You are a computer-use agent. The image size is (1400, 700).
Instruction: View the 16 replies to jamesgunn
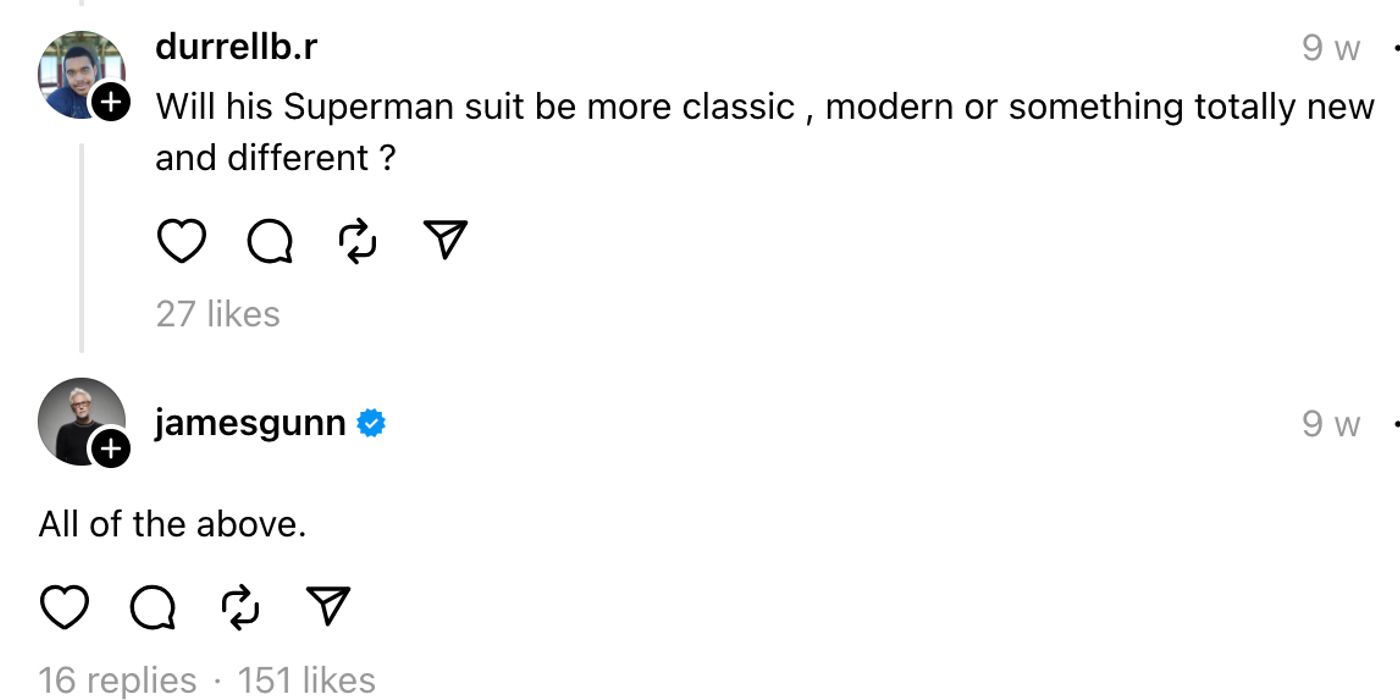117,681
